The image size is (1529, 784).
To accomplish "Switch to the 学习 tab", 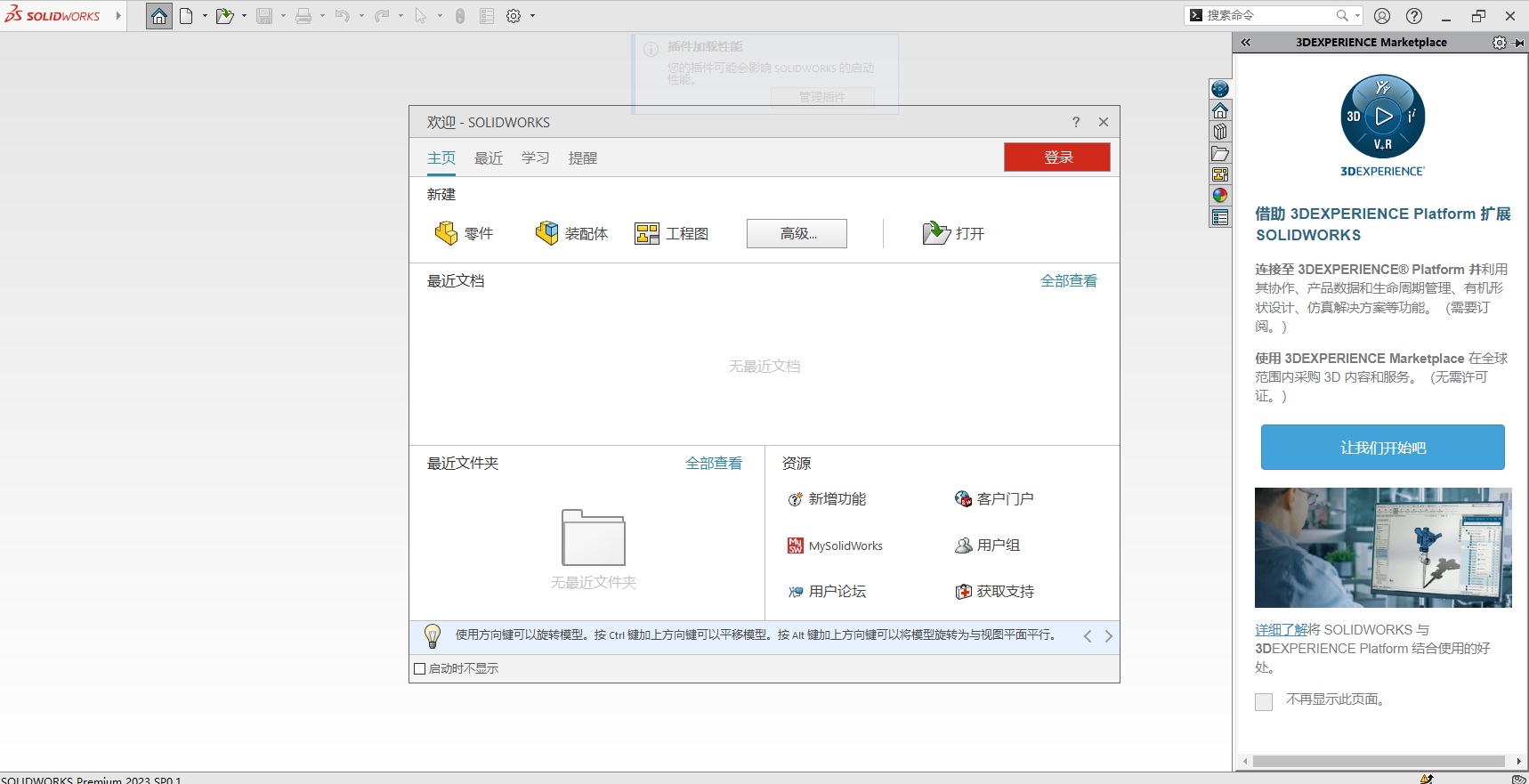I will [x=535, y=158].
